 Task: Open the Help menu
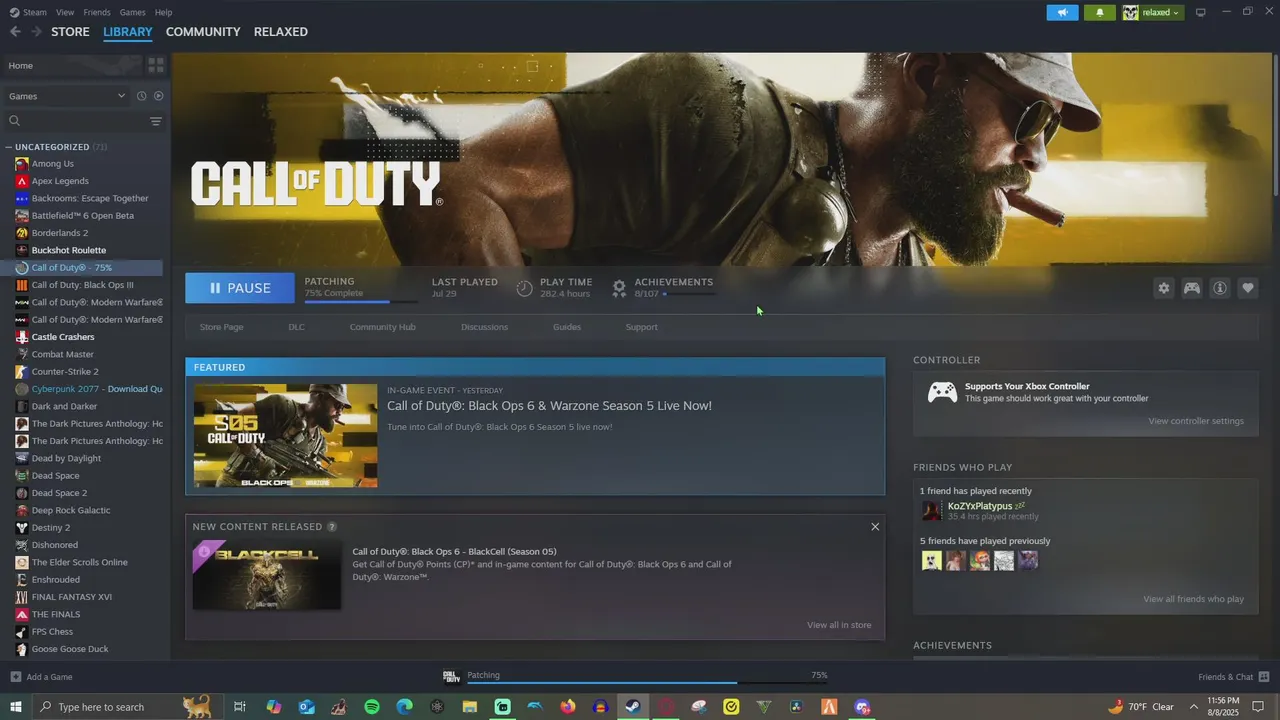(163, 12)
